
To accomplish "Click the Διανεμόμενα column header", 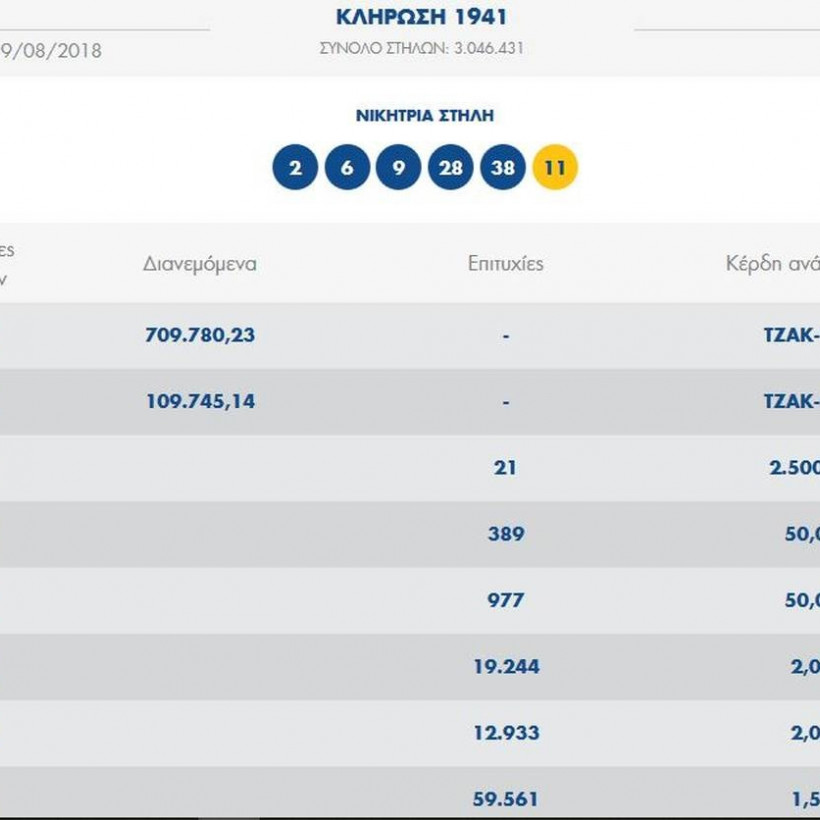I will (200, 264).
